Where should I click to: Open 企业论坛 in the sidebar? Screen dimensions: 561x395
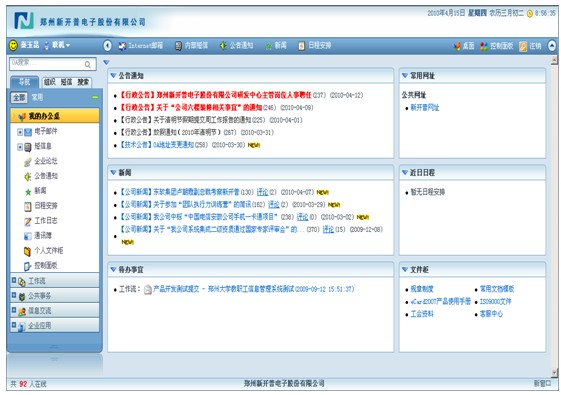45,161
